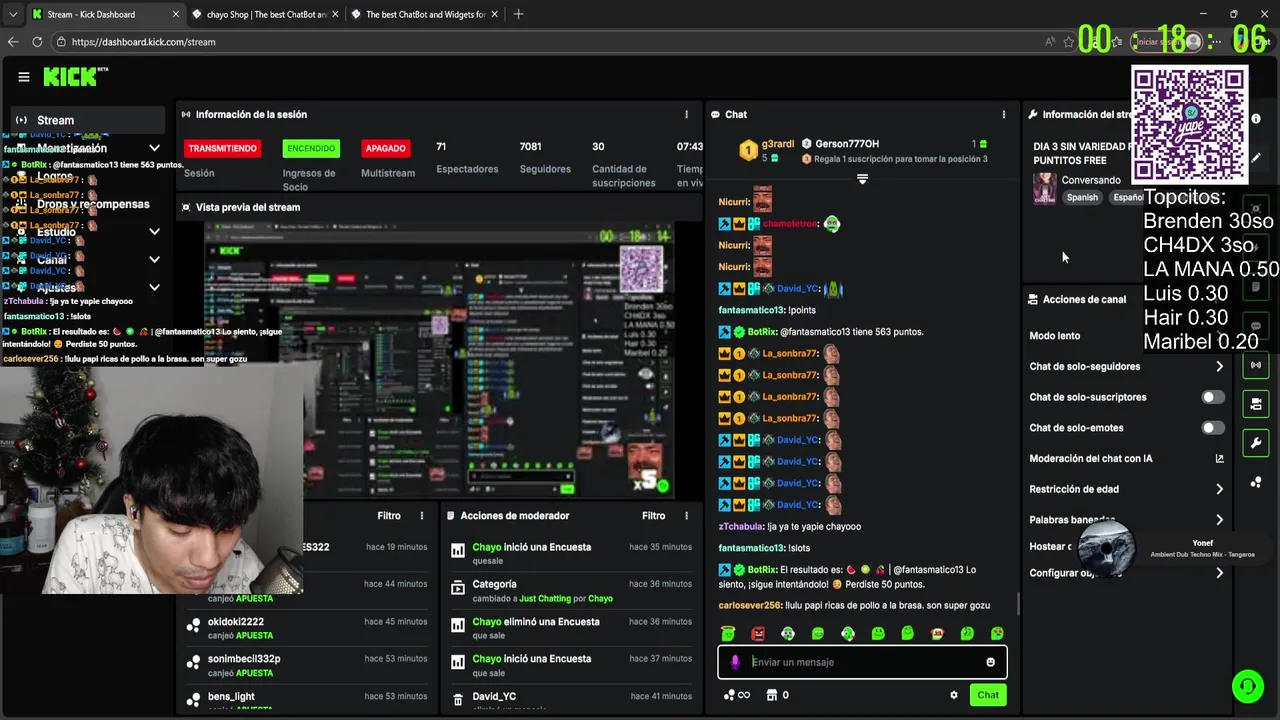The width and height of the screenshot is (1280, 720).
Task: Click green headset support button
Action: [x=1248, y=686]
